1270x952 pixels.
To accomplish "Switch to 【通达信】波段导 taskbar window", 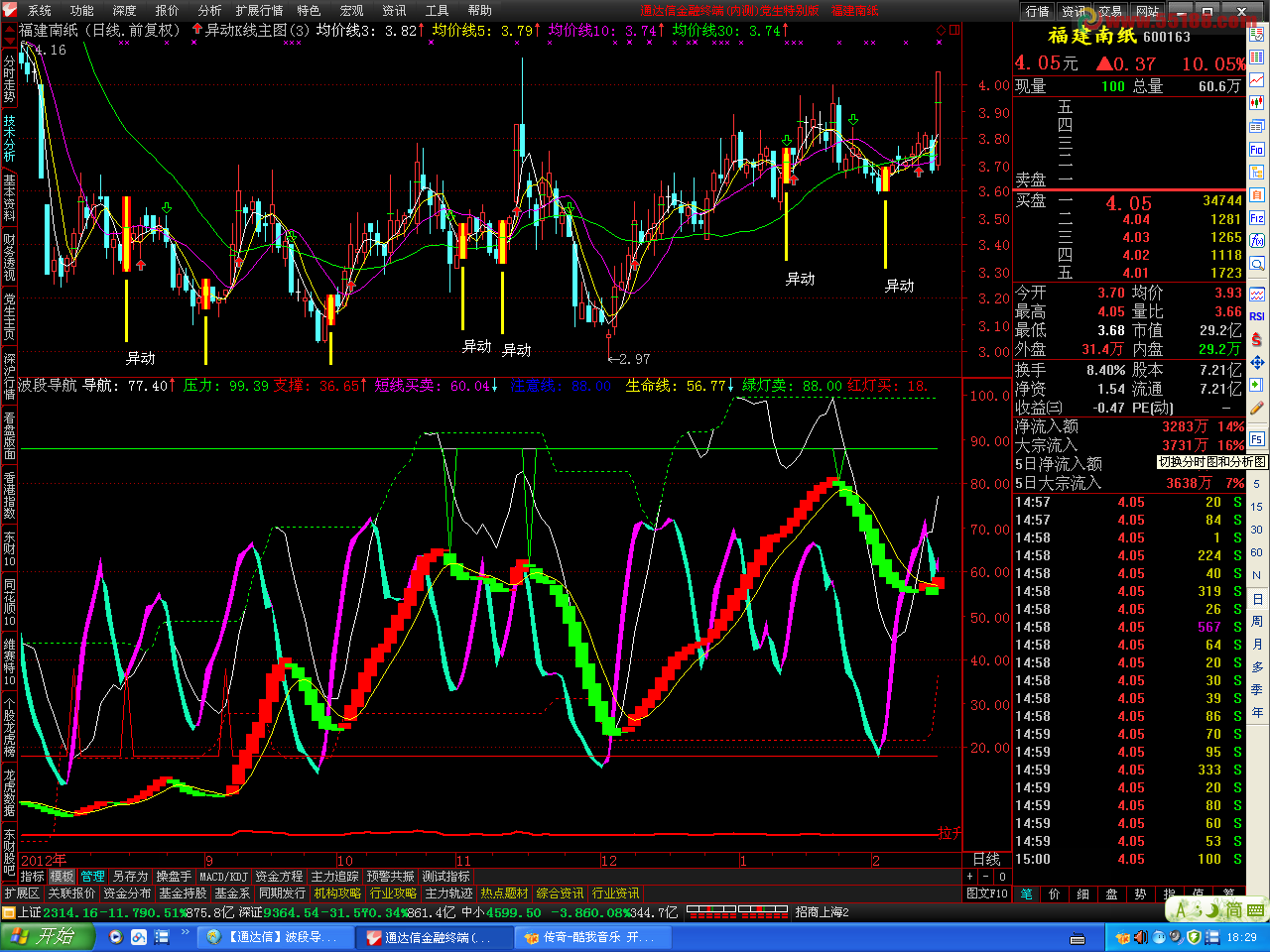I will click(x=276, y=937).
